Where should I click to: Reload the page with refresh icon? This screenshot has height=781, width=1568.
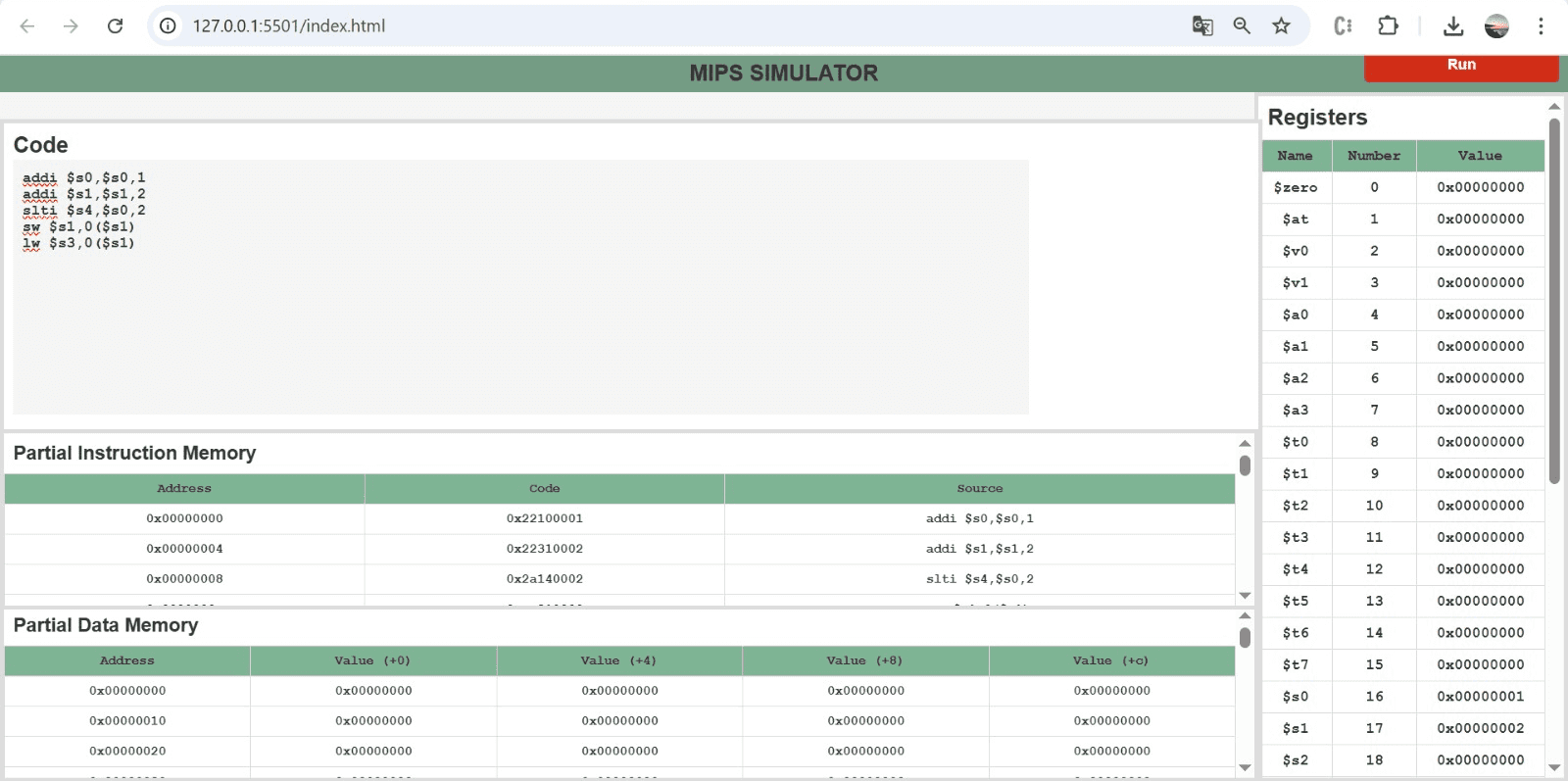tap(115, 26)
